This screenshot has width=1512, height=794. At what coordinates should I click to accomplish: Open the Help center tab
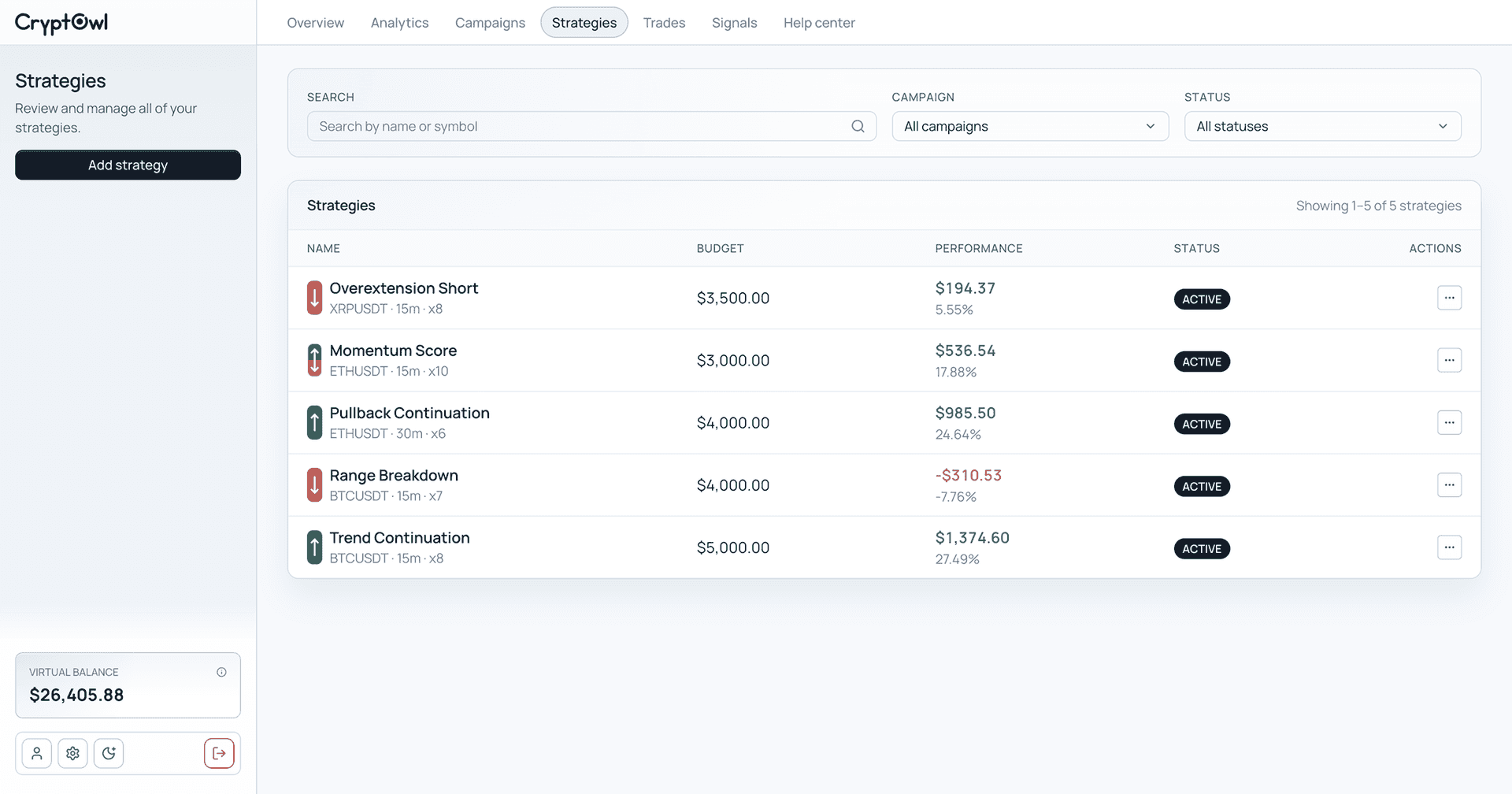(x=819, y=23)
